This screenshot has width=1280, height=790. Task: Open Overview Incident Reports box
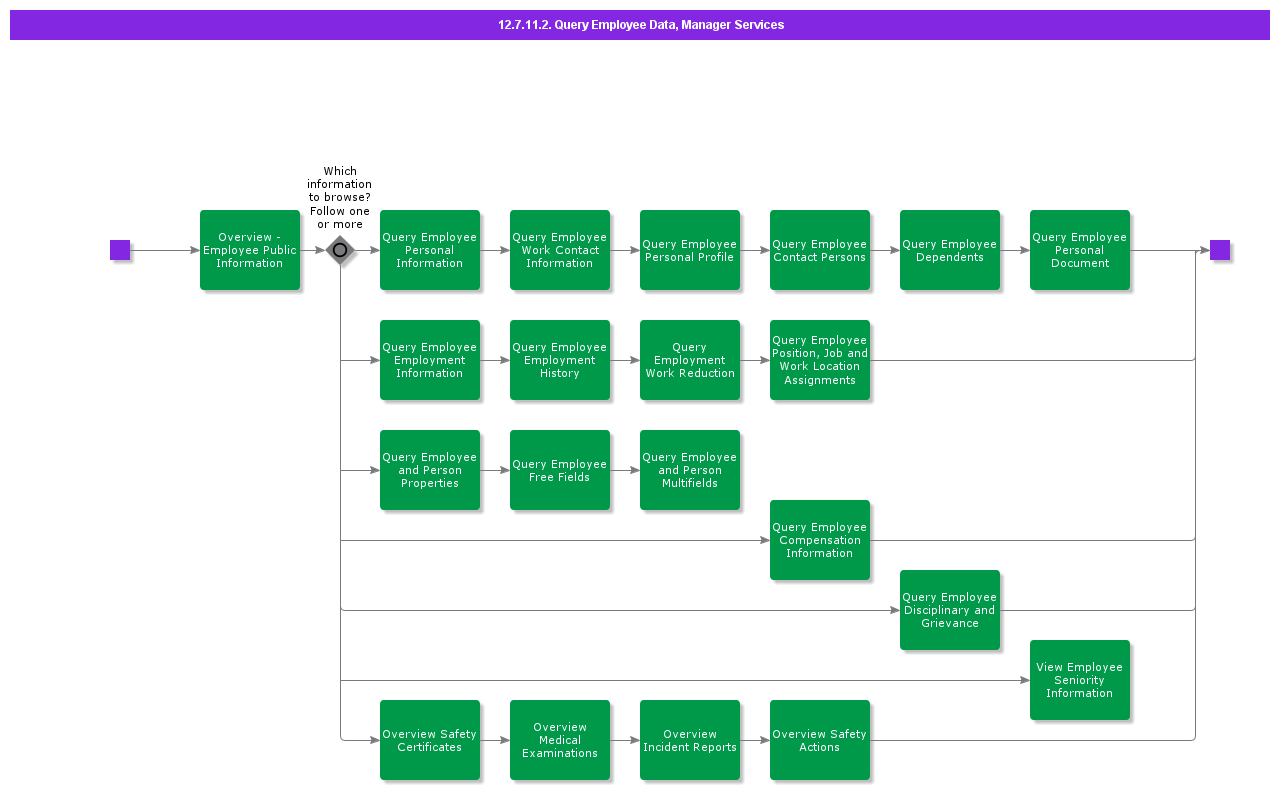[690, 740]
